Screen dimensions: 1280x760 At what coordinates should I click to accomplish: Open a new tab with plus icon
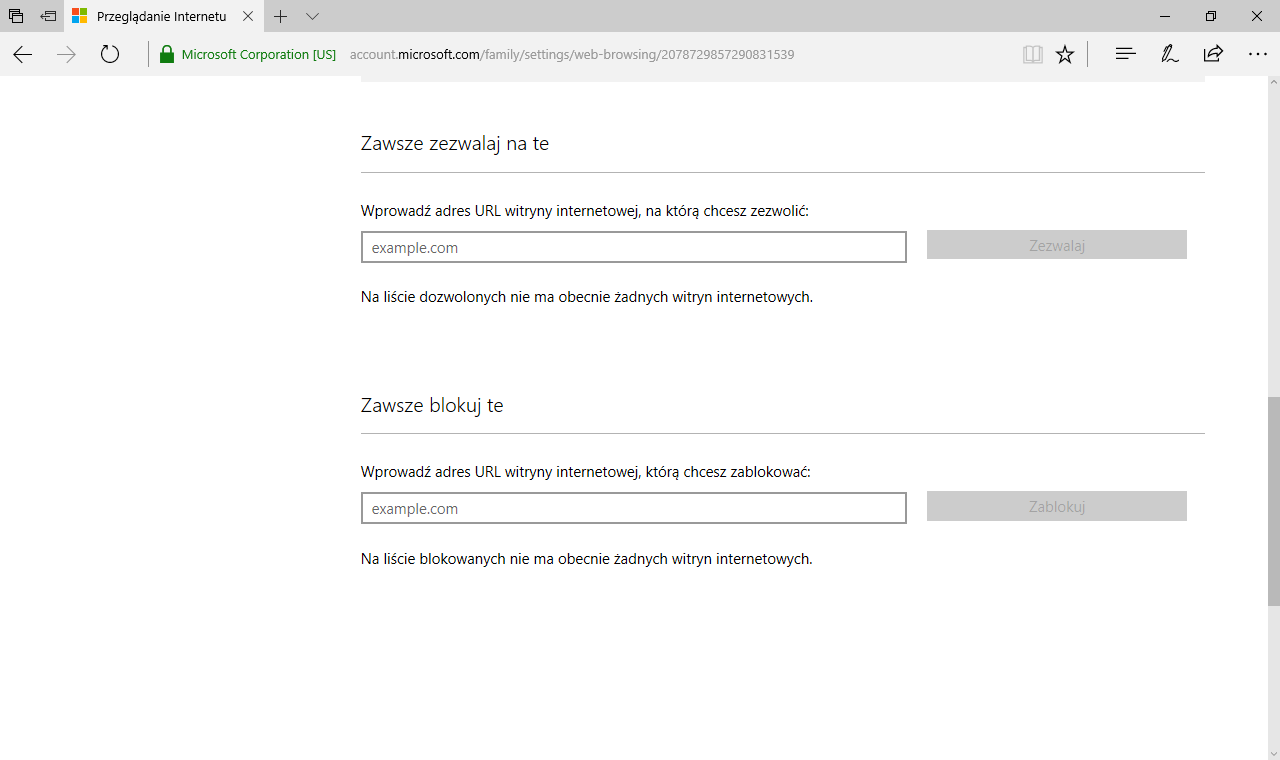tap(281, 17)
